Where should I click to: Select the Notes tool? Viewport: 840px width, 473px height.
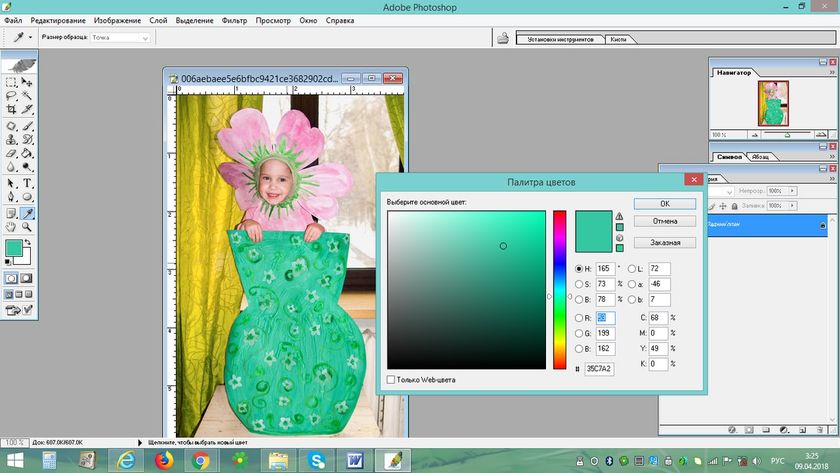[11, 213]
